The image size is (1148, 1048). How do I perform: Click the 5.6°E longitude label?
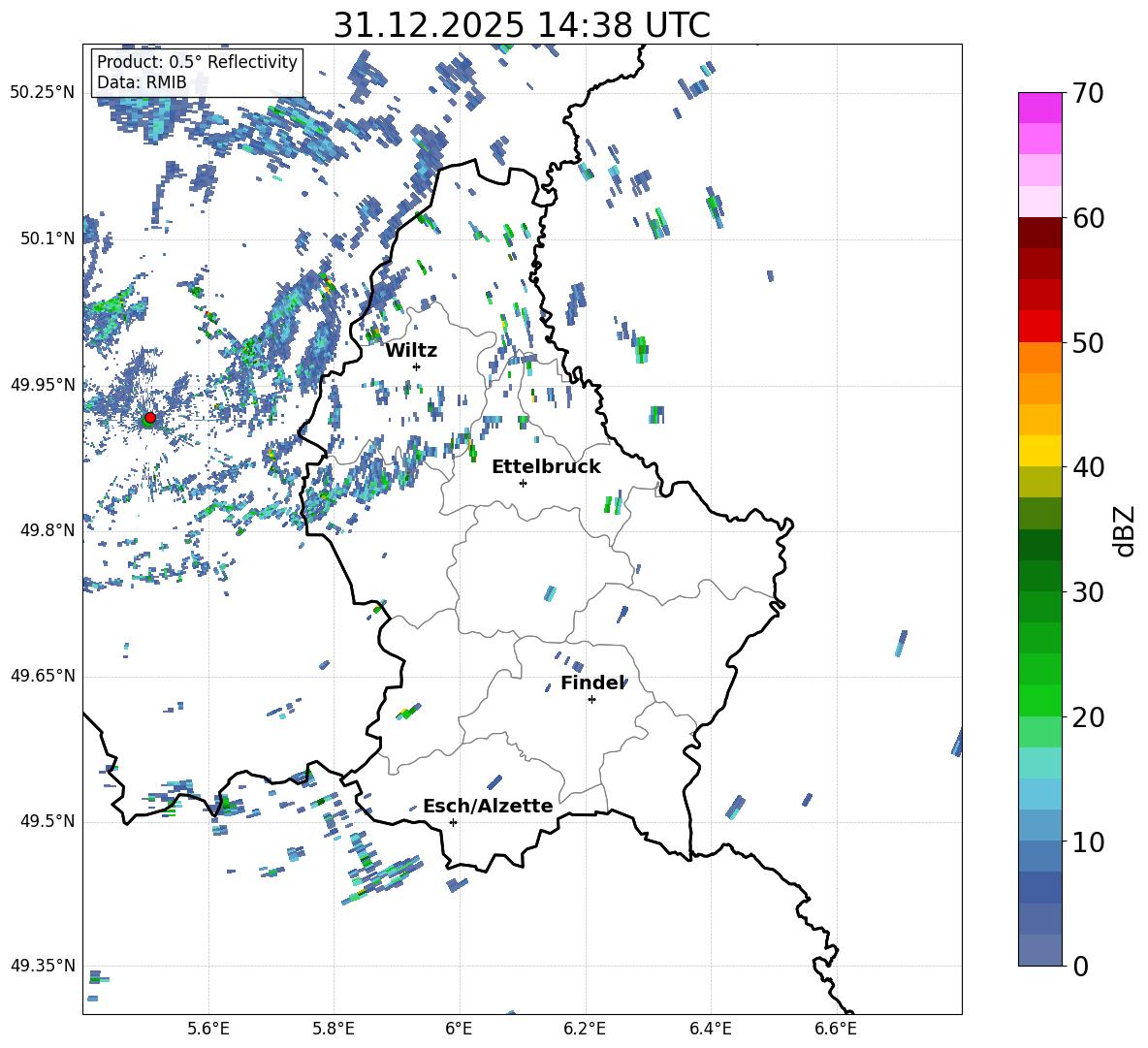click(208, 1029)
